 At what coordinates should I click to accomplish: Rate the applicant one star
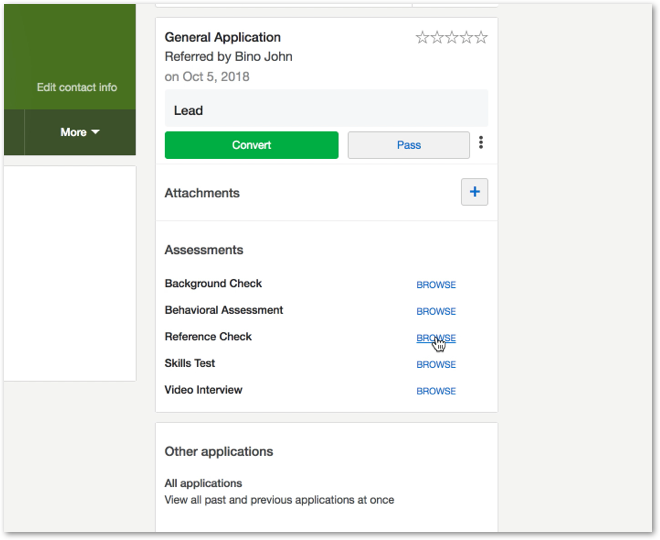point(422,38)
